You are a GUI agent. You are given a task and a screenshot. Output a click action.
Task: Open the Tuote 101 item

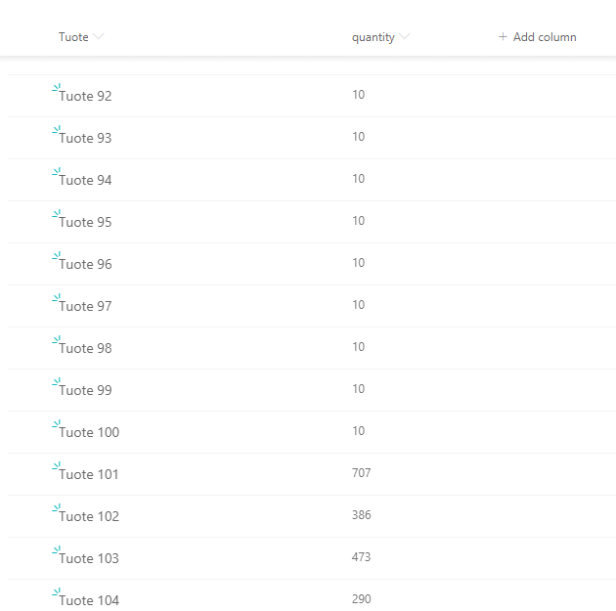click(x=89, y=474)
